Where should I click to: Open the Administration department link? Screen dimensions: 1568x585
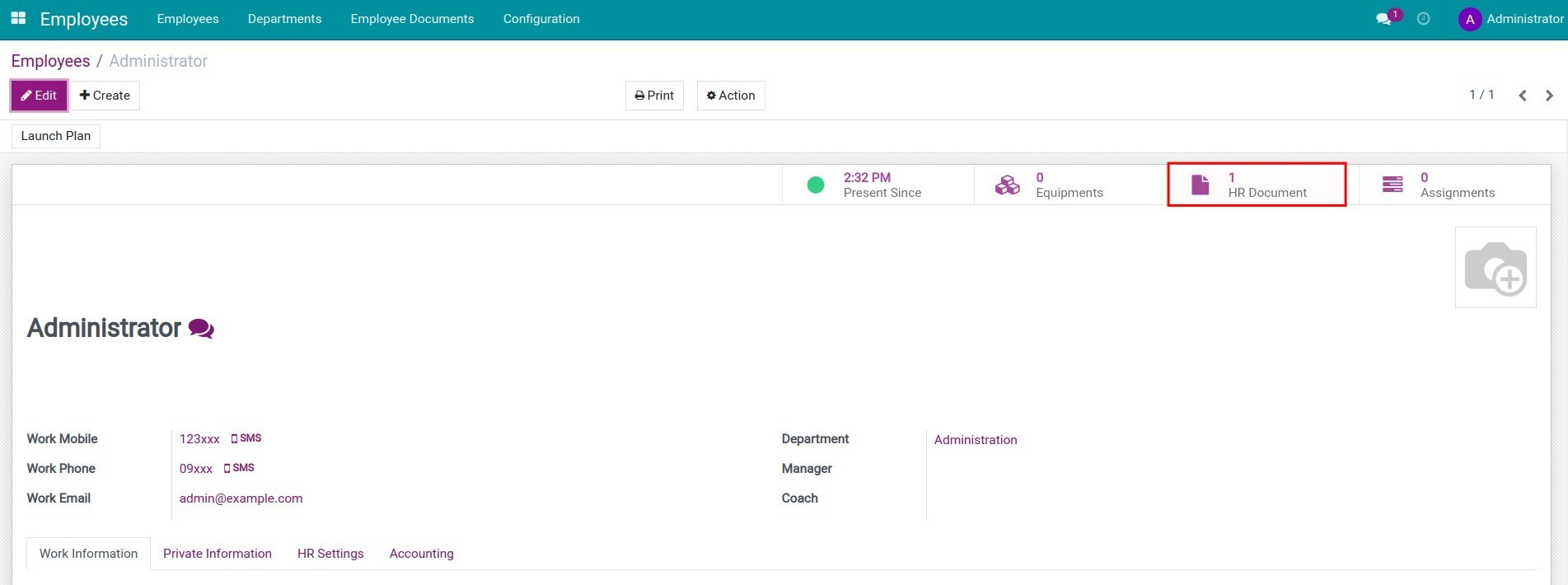coord(976,440)
